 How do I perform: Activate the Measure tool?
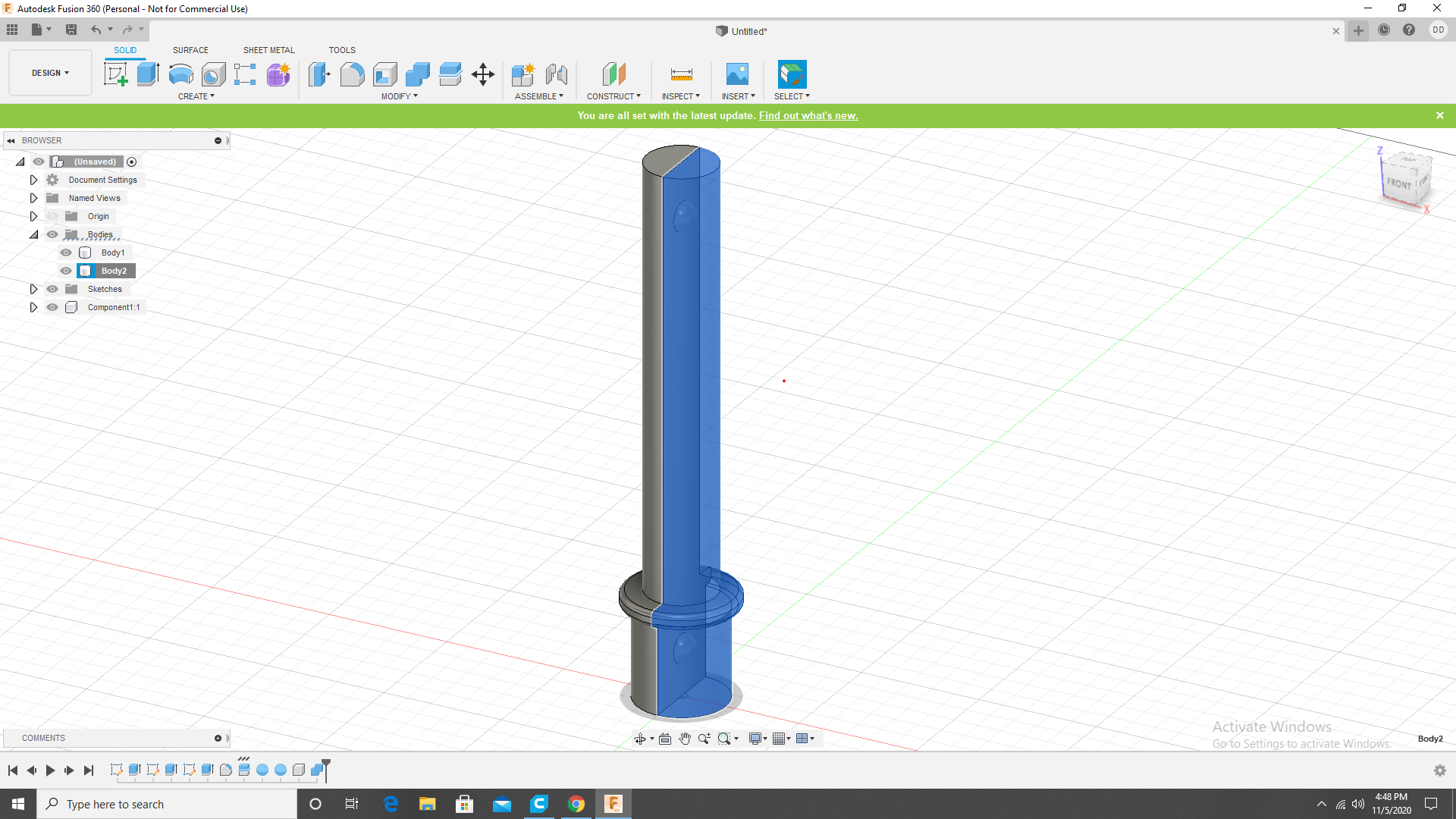pyautogui.click(x=681, y=74)
